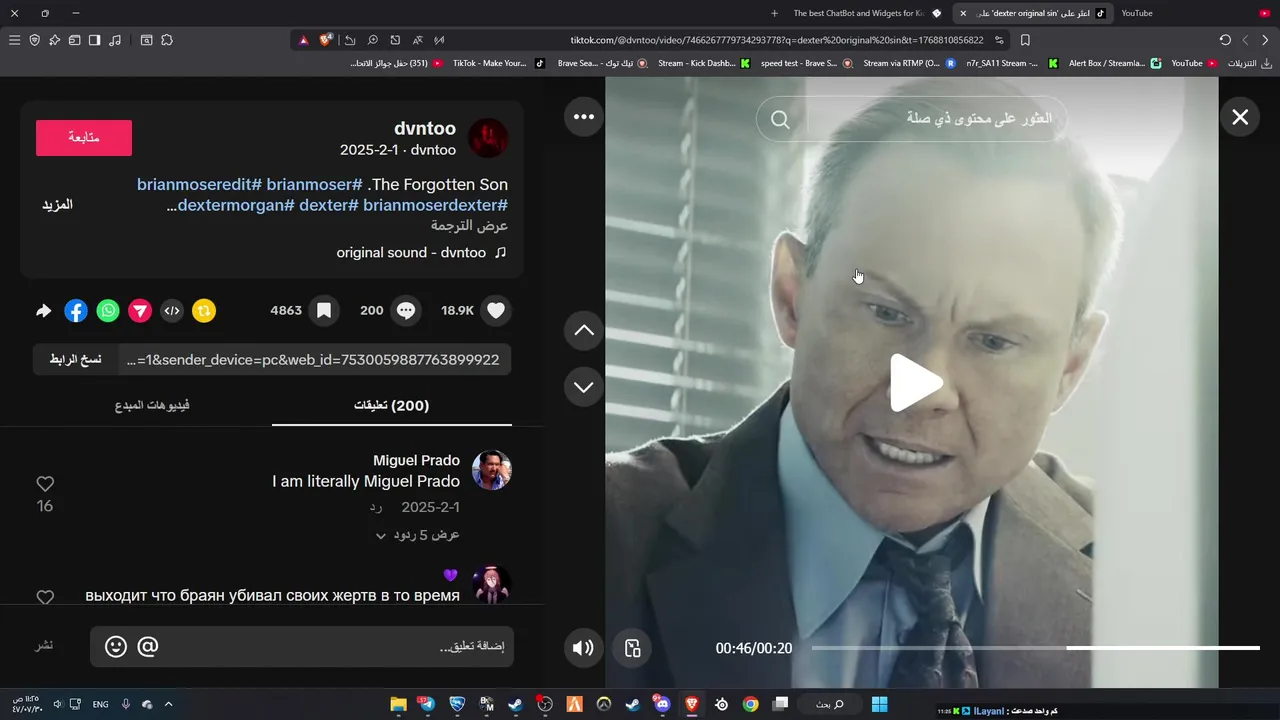Viewport: 1280px width, 720px height.
Task: Go to next video down arrow
Action: click(584, 387)
